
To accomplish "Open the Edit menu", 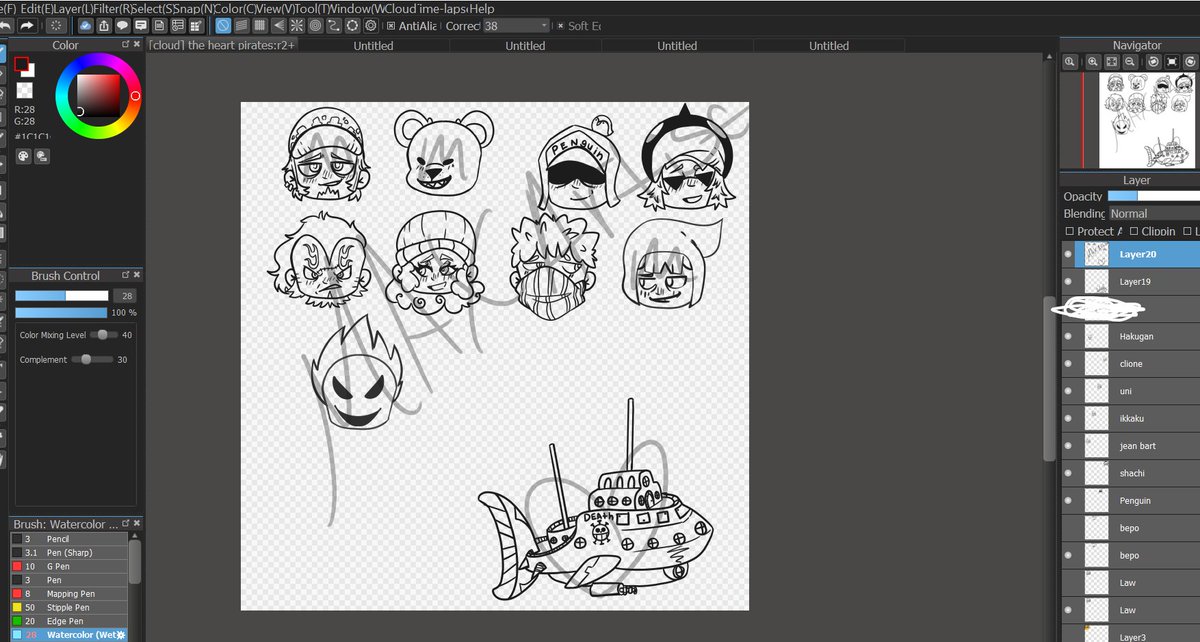I will click(36, 8).
